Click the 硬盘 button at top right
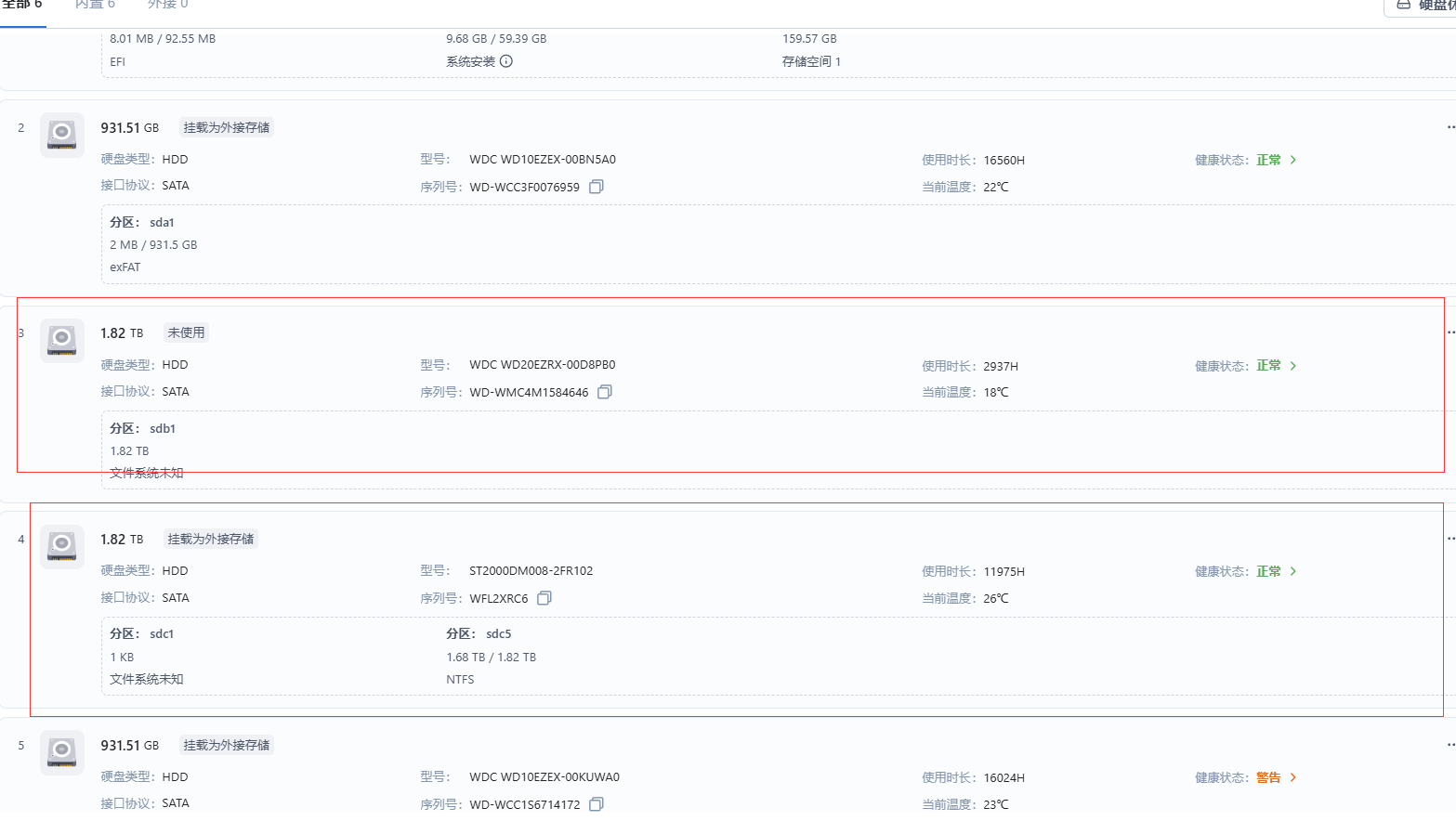1456x821 pixels. click(x=1423, y=6)
